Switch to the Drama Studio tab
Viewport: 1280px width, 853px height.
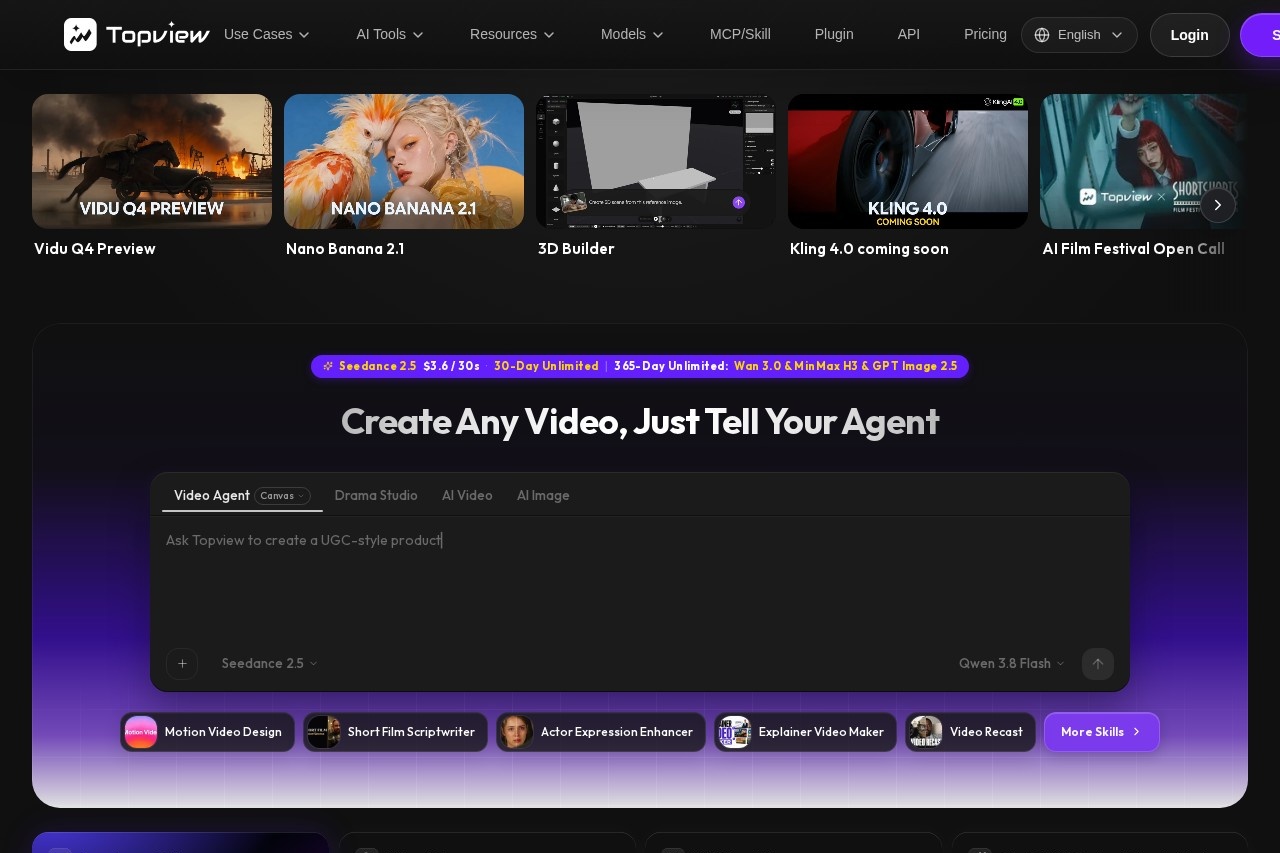tap(376, 496)
